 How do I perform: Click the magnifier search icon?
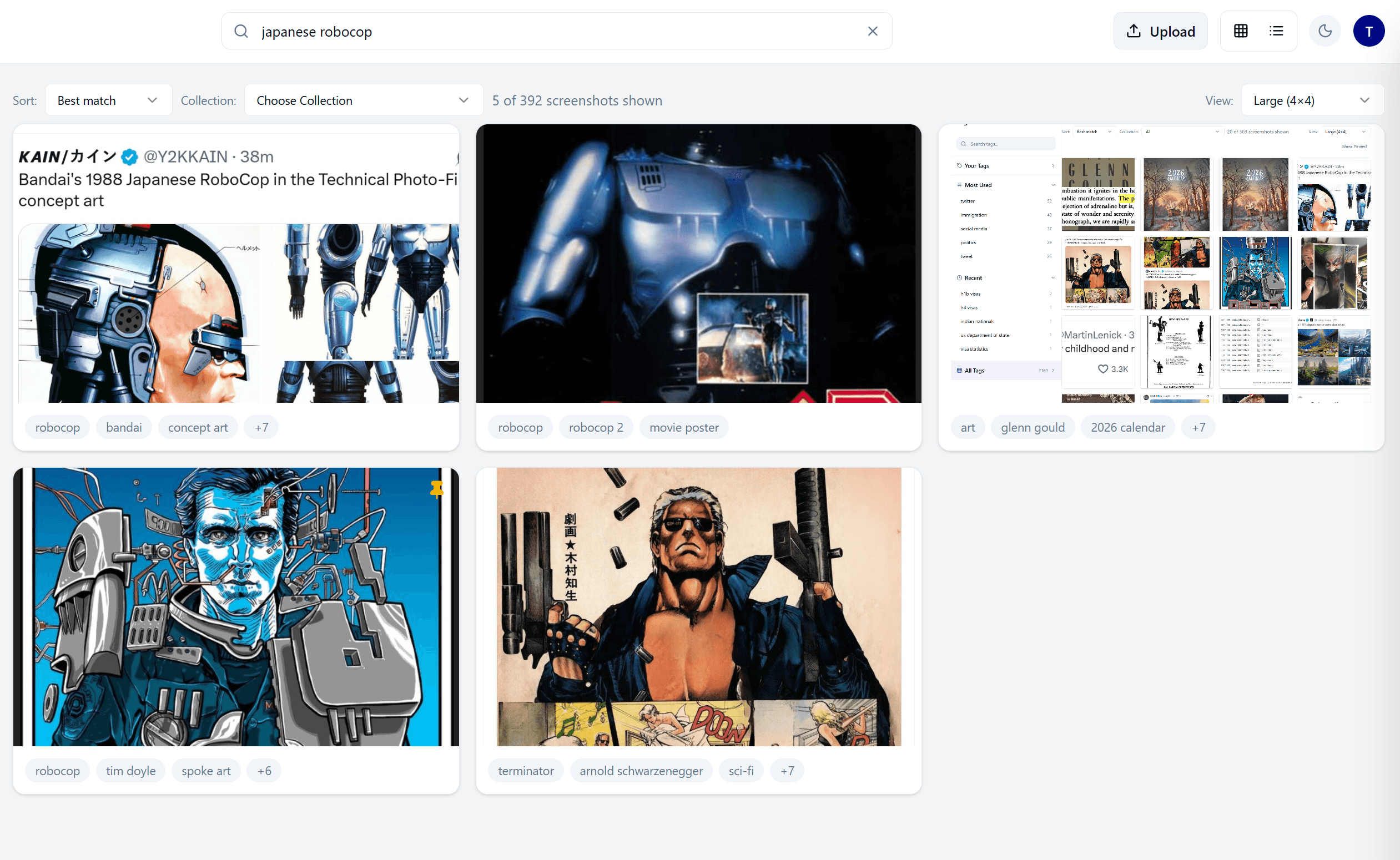click(241, 31)
